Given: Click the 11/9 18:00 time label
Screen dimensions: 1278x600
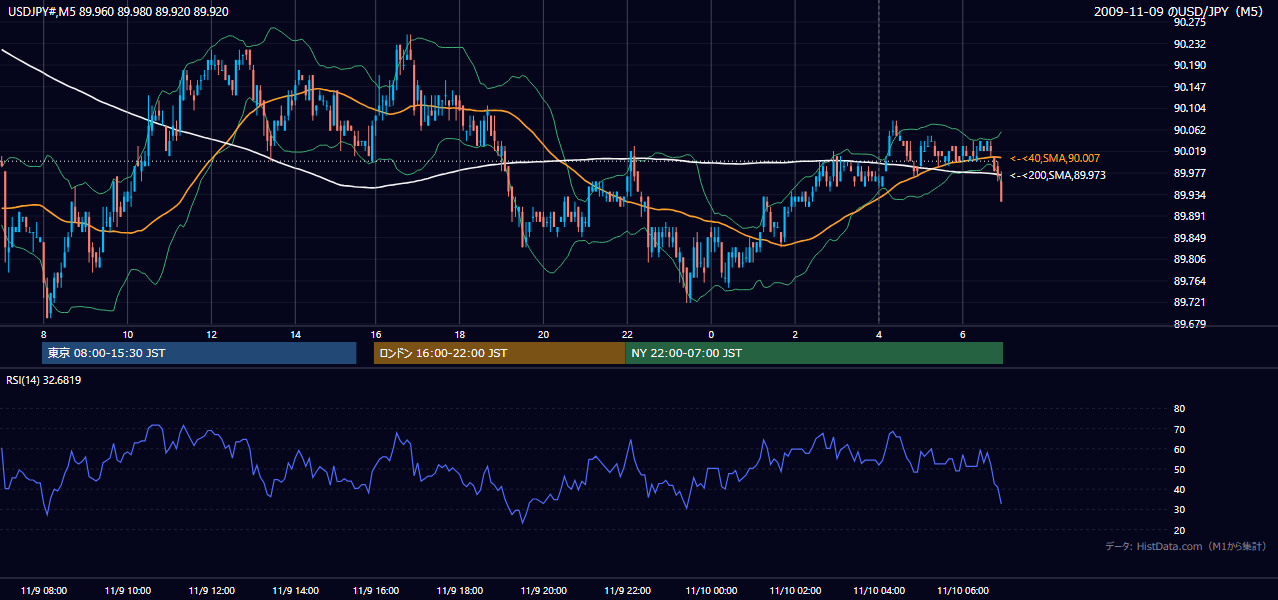Looking at the screenshot, I should [461, 590].
